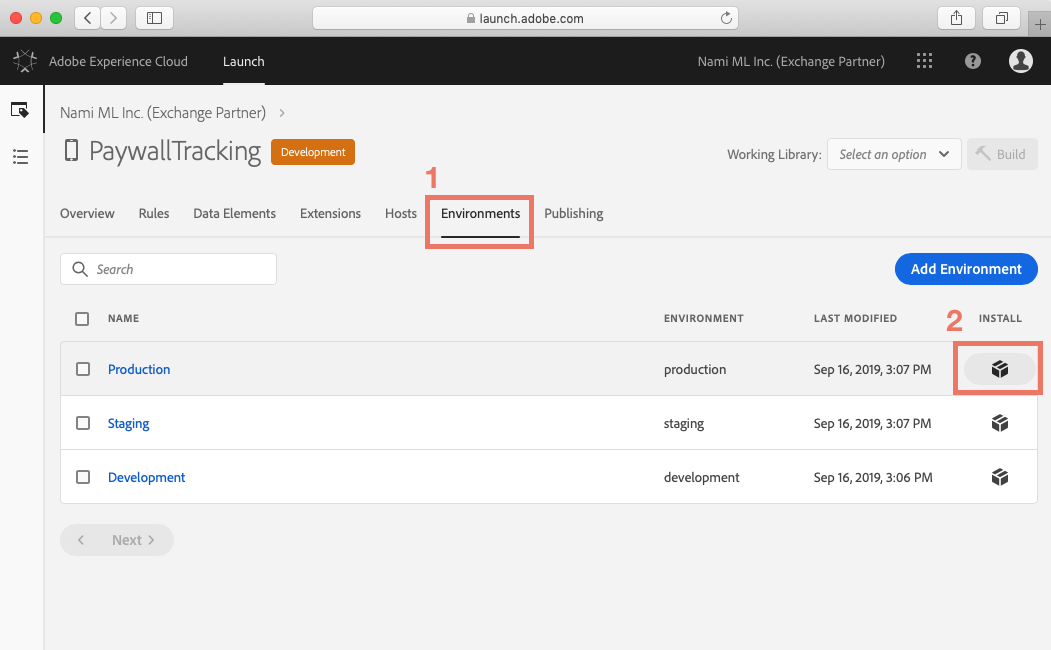1051x650 pixels.
Task: Click Staging row's 3:07 PM timestamp
Action: (x=872, y=424)
